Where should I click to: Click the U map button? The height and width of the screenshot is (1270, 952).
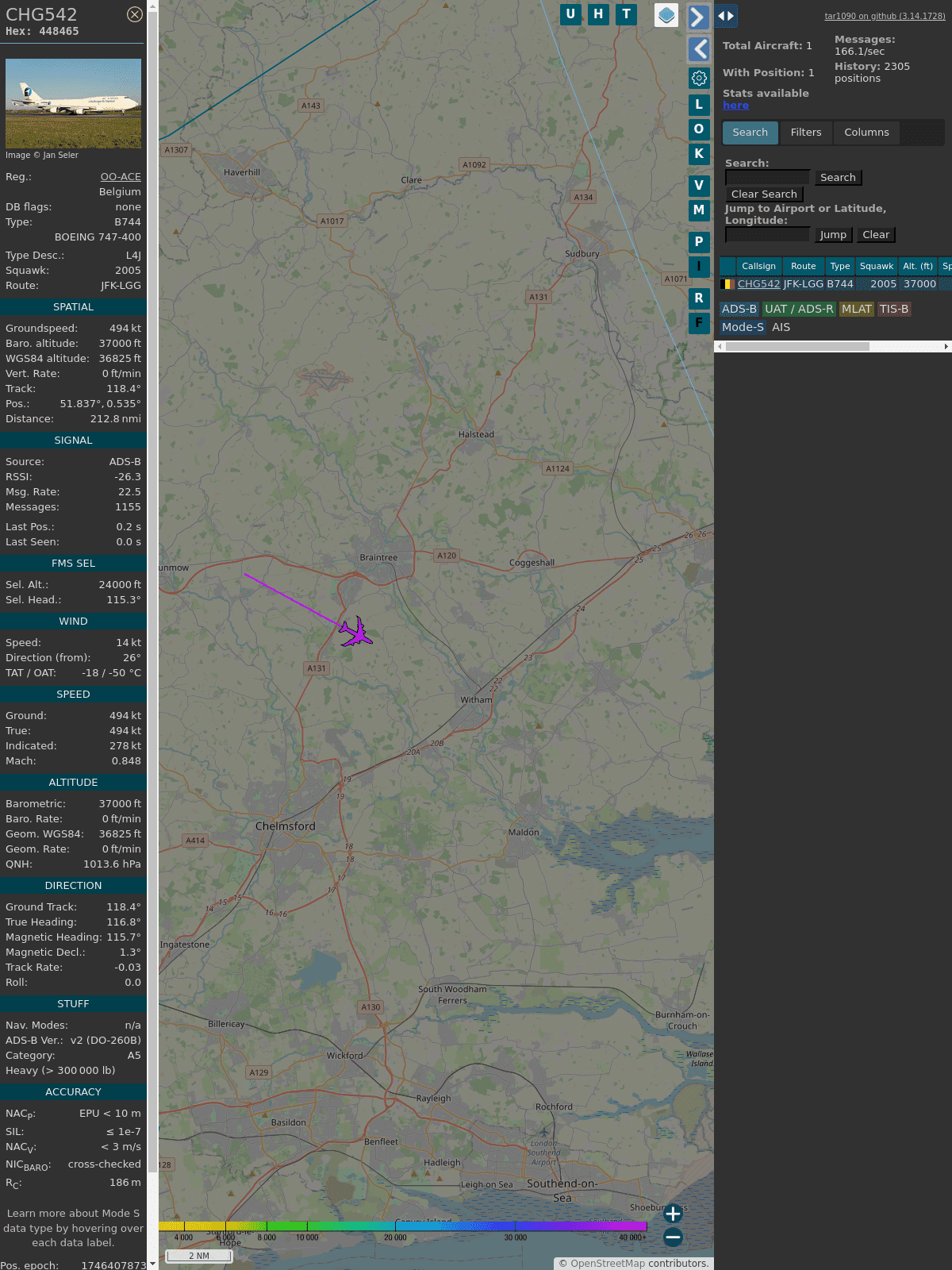(570, 14)
